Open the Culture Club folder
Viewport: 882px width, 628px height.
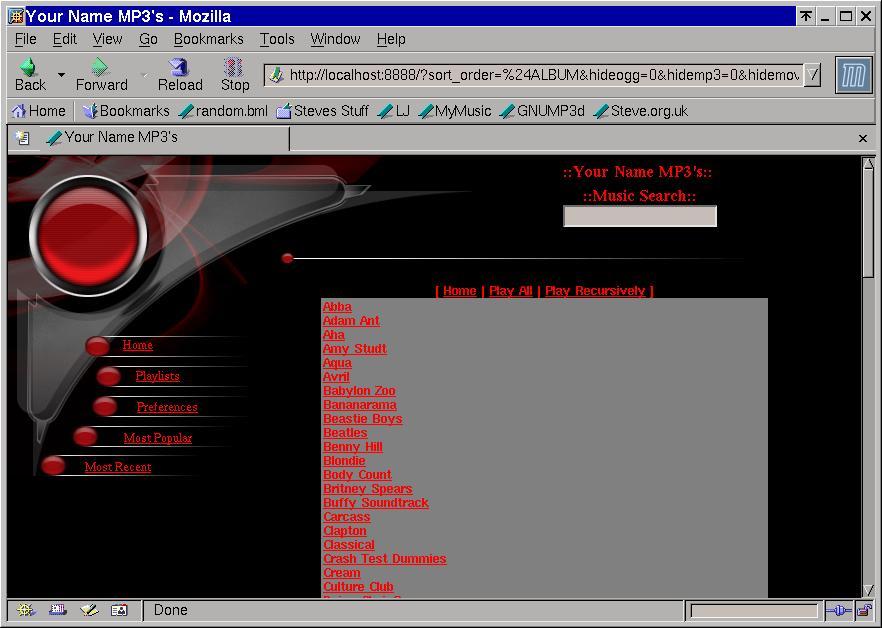click(358, 587)
